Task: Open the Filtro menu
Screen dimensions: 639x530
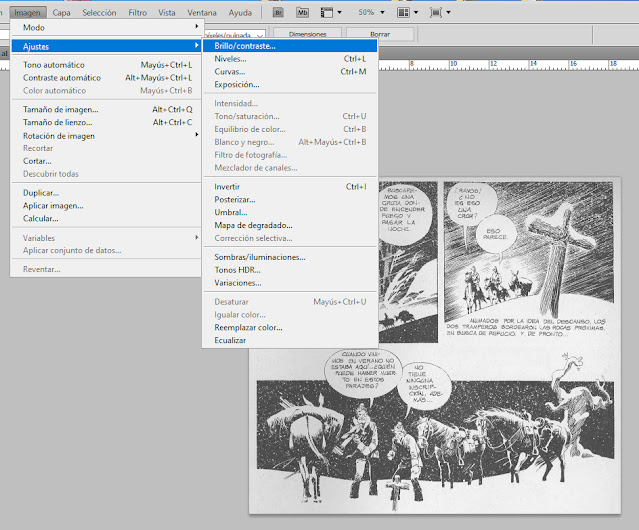Action: point(138,13)
